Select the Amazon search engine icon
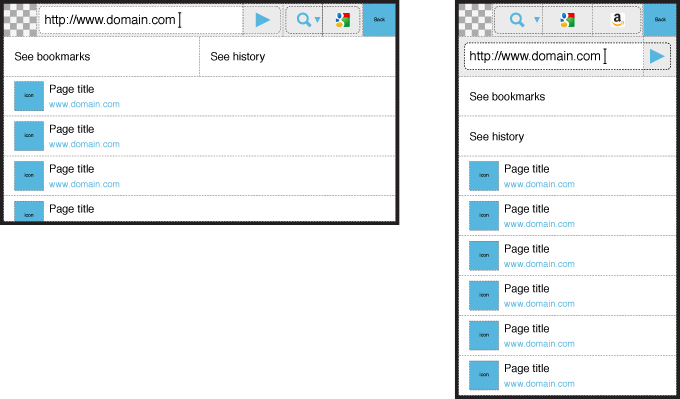The height and width of the screenshot is (399, 680). click(617, 20)
